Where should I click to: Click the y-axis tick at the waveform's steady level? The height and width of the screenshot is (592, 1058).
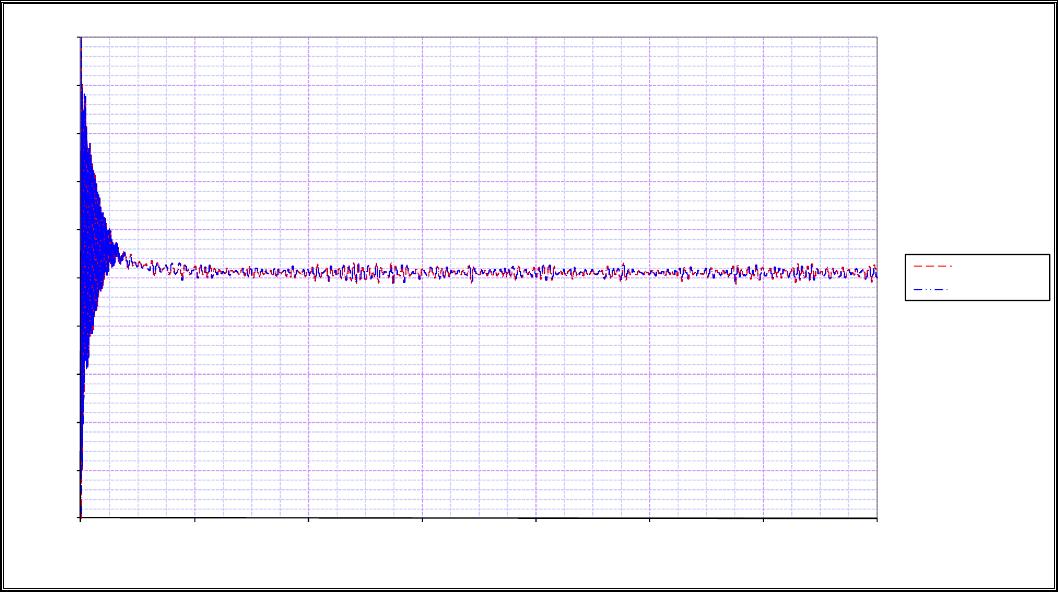tap(80, 277)
